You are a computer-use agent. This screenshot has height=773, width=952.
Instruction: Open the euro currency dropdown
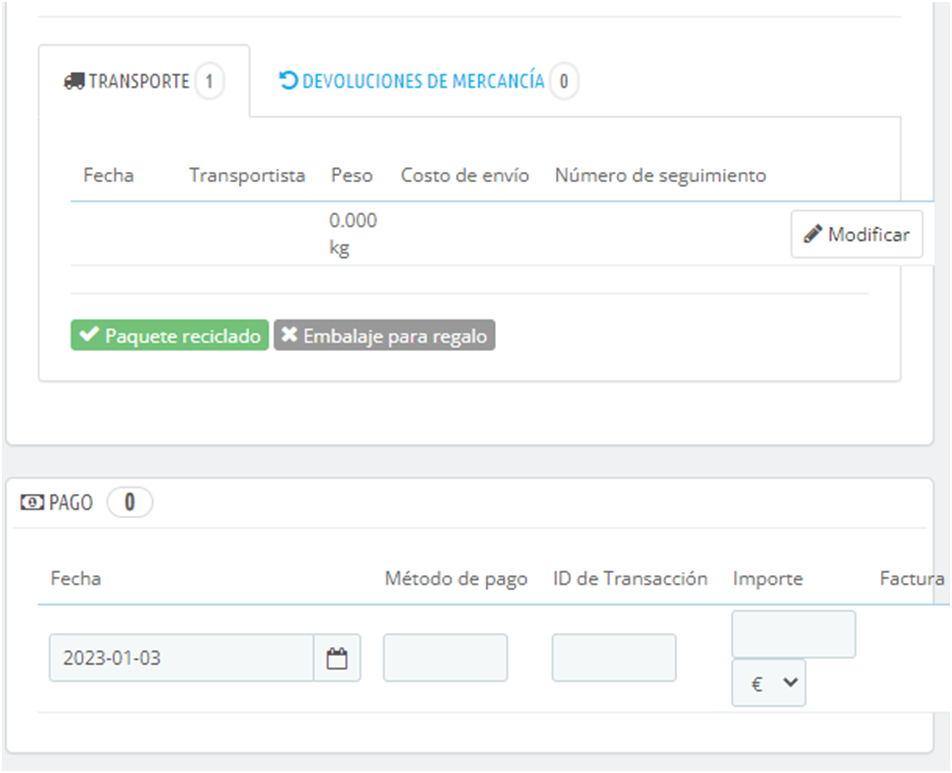click(x=769, y=683)
